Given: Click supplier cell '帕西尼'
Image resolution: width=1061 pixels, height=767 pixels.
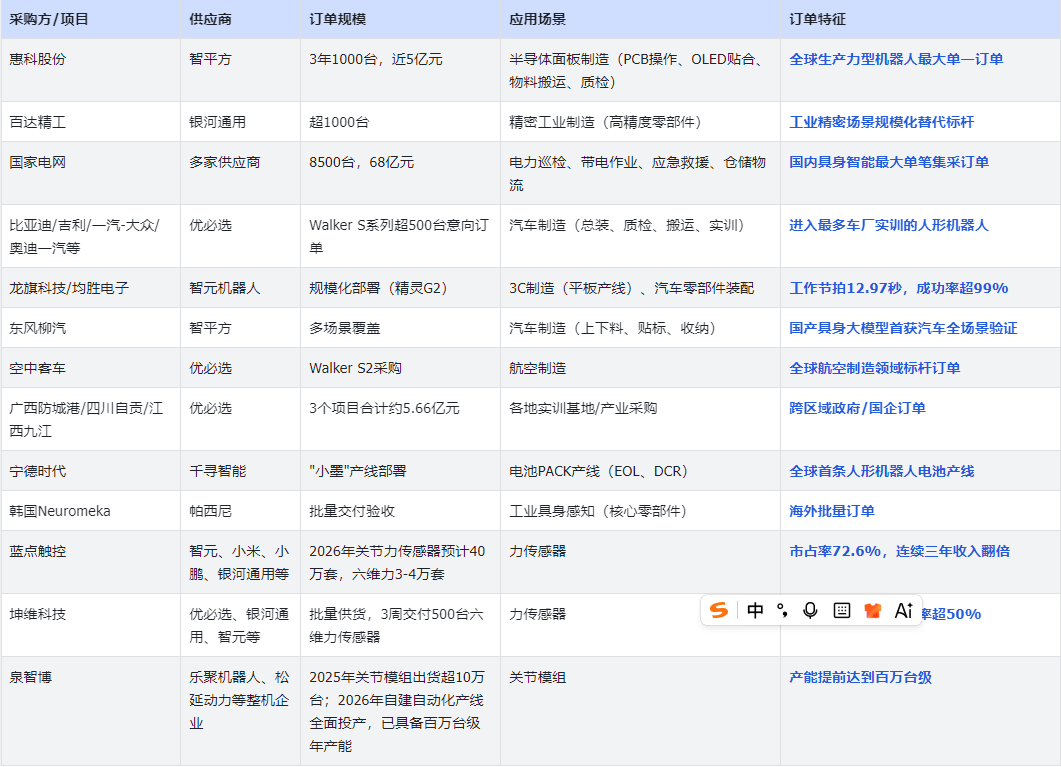Looking at the screenshot, I should (x=240, y=511).
